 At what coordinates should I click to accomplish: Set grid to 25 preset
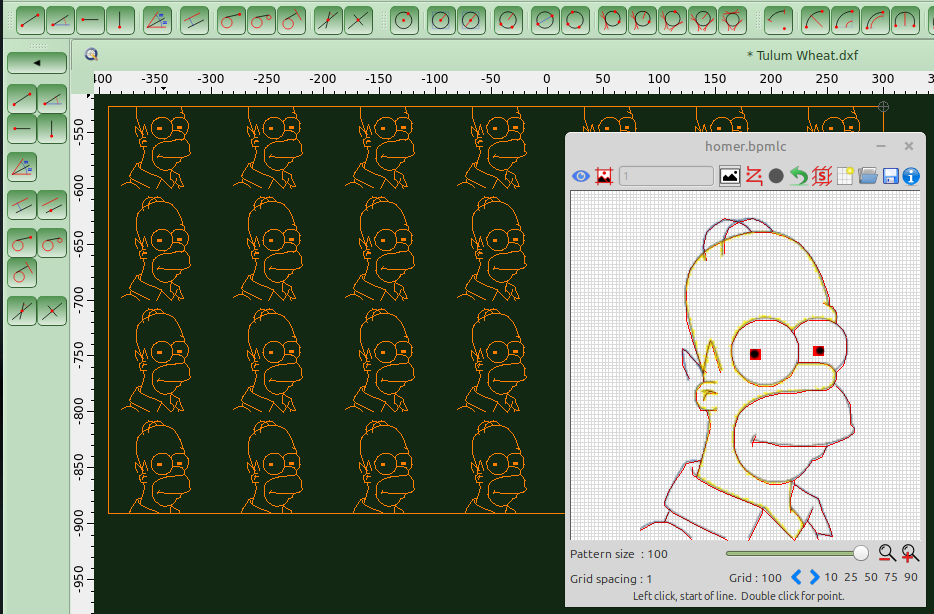click(850, 577)
